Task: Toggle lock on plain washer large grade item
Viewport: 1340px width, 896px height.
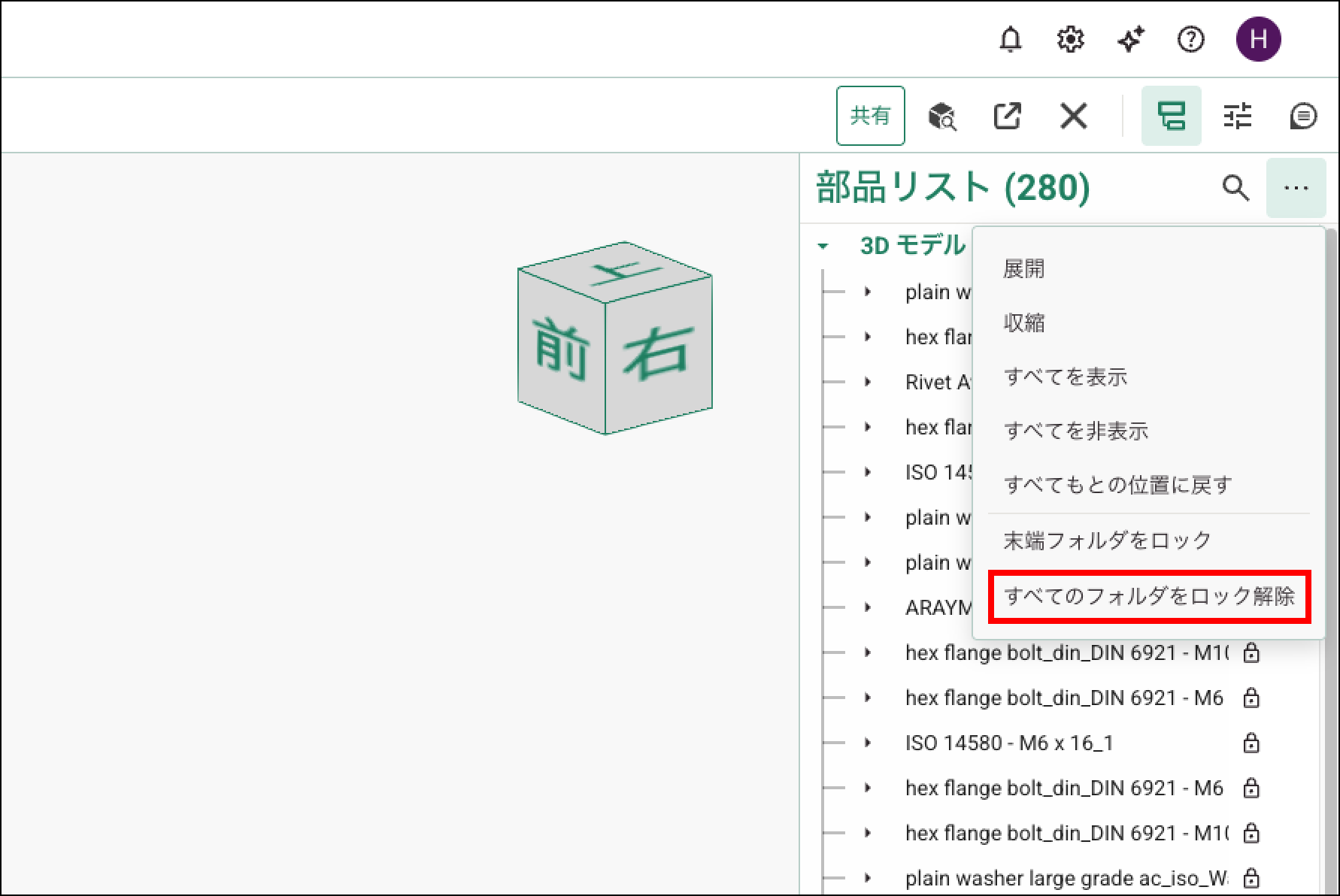Action: tap(1251, 878)
